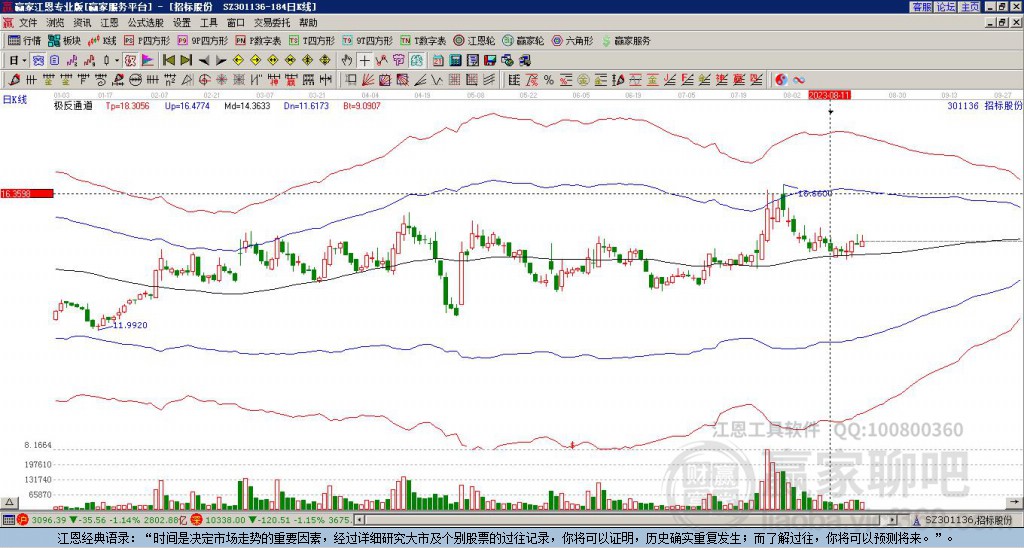Click the black left arrow icon

(x=204, y=61)
